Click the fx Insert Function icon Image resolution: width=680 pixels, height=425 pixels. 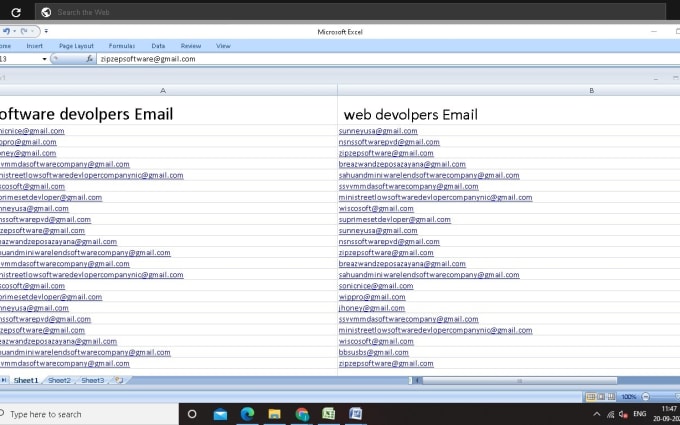coord(89,59)
